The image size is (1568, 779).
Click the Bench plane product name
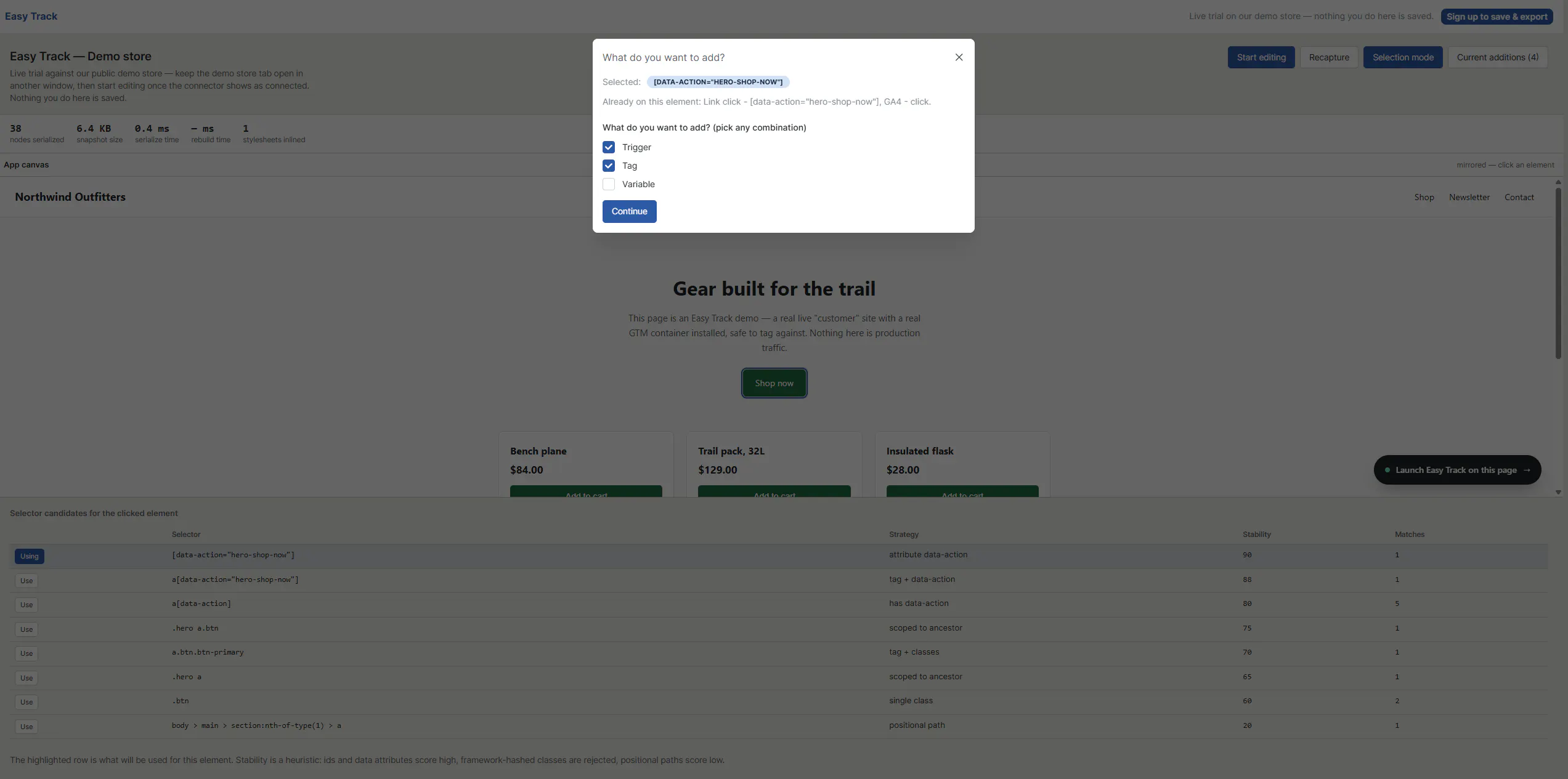point(538,451)
